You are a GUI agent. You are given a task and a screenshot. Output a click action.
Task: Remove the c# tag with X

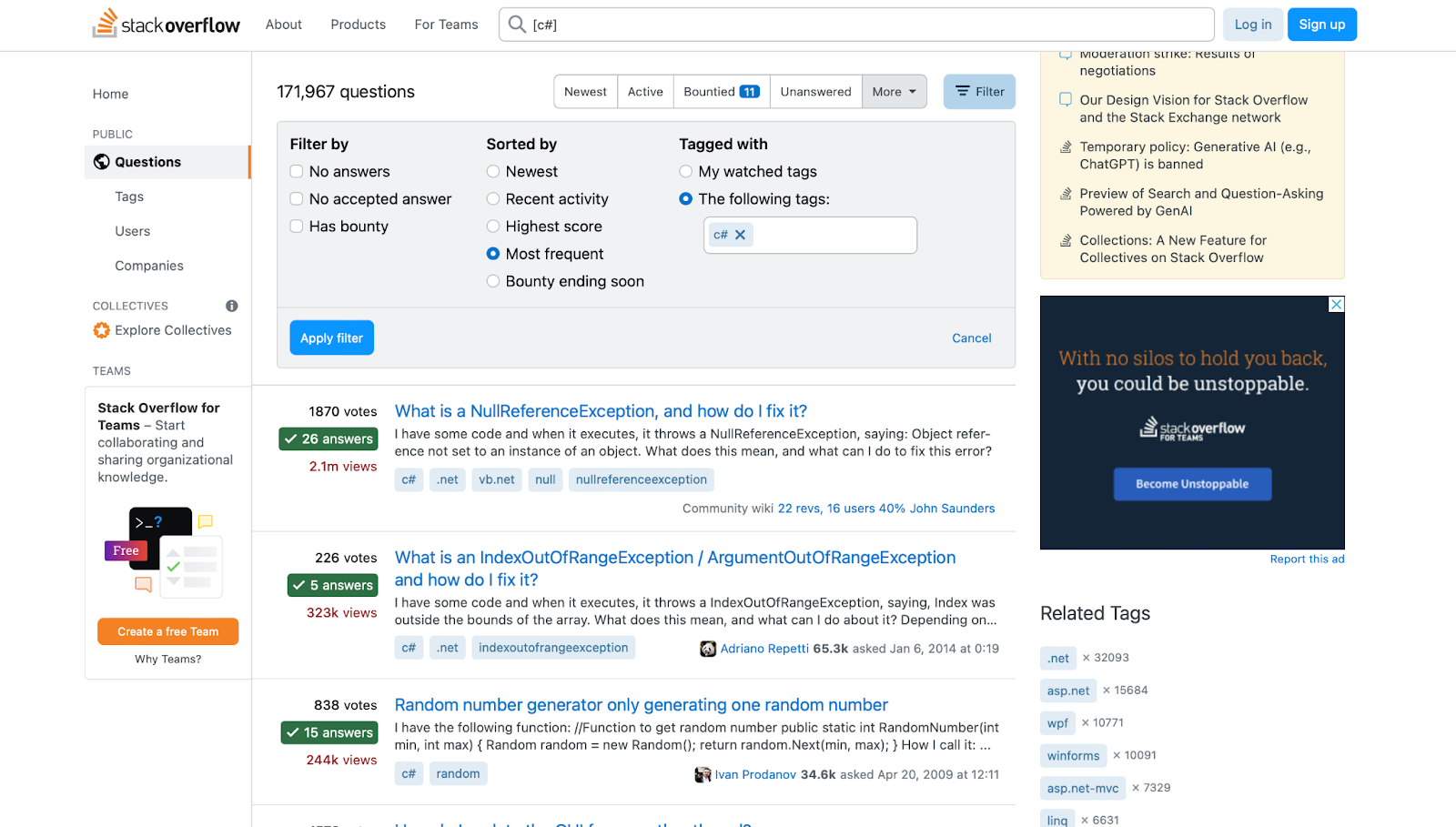741,235
